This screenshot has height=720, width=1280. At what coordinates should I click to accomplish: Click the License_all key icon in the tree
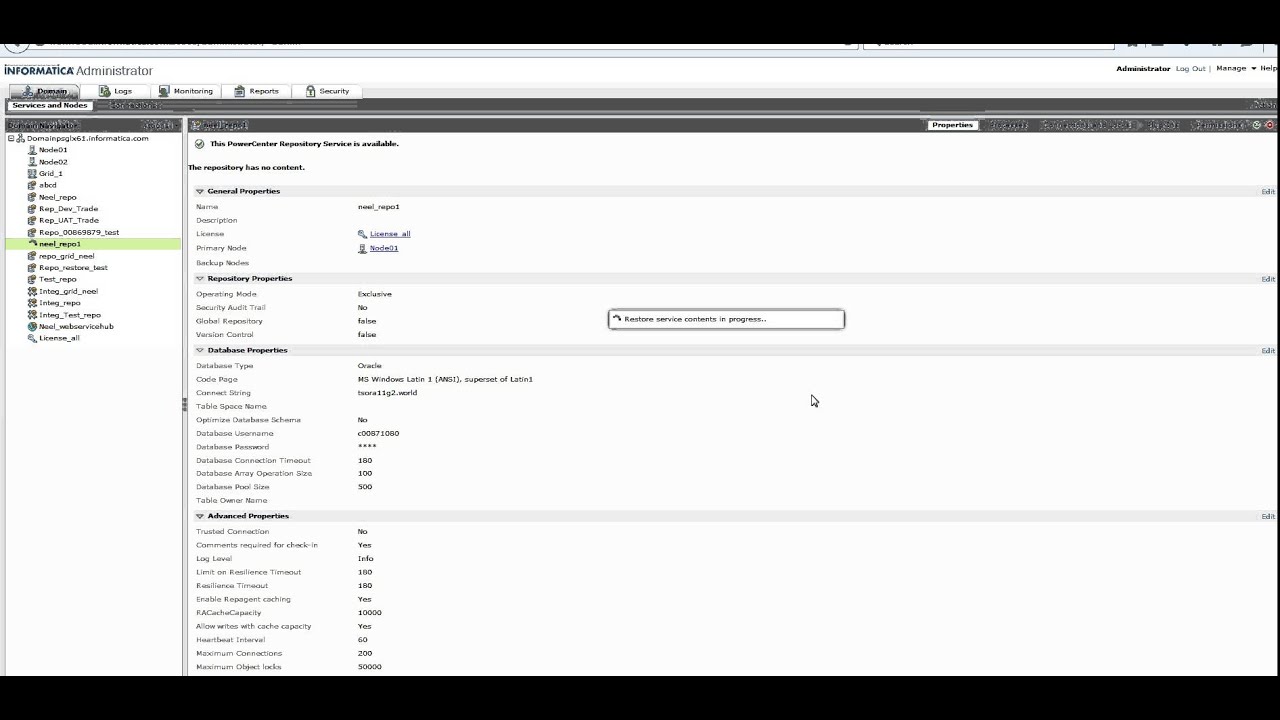click(x=32, y=338)
